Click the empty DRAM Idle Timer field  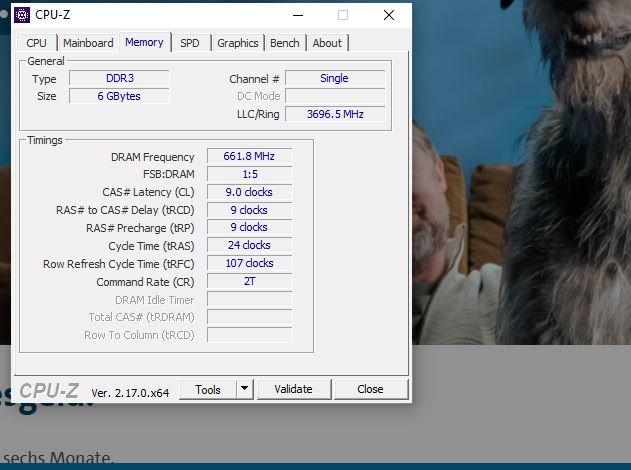pyautogui.click(x=250, y=299)
